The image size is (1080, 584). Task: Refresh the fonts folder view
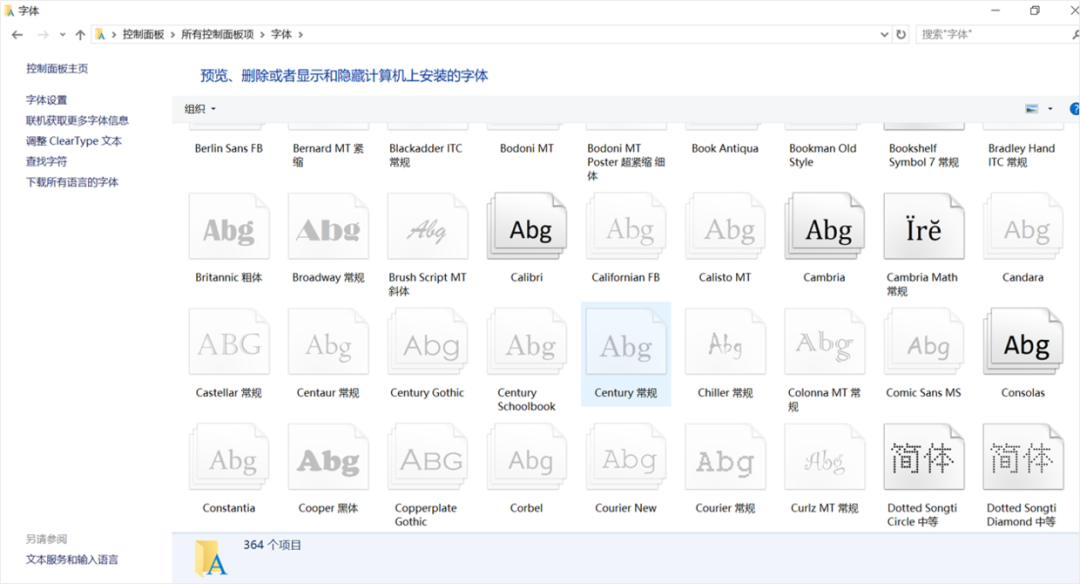(901, 34)
